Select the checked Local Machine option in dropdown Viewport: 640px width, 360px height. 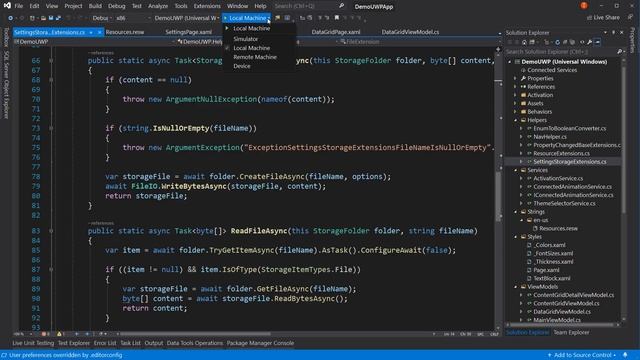point(251,48)
